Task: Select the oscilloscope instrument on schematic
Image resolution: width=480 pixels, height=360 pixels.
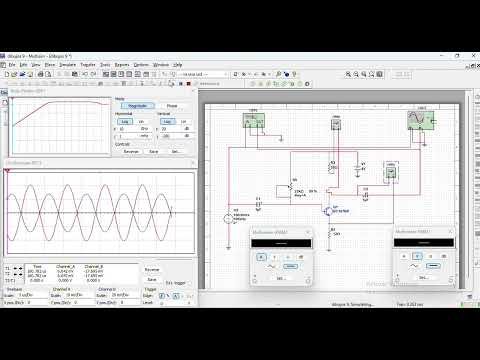Action: click(x=421, y=120)
